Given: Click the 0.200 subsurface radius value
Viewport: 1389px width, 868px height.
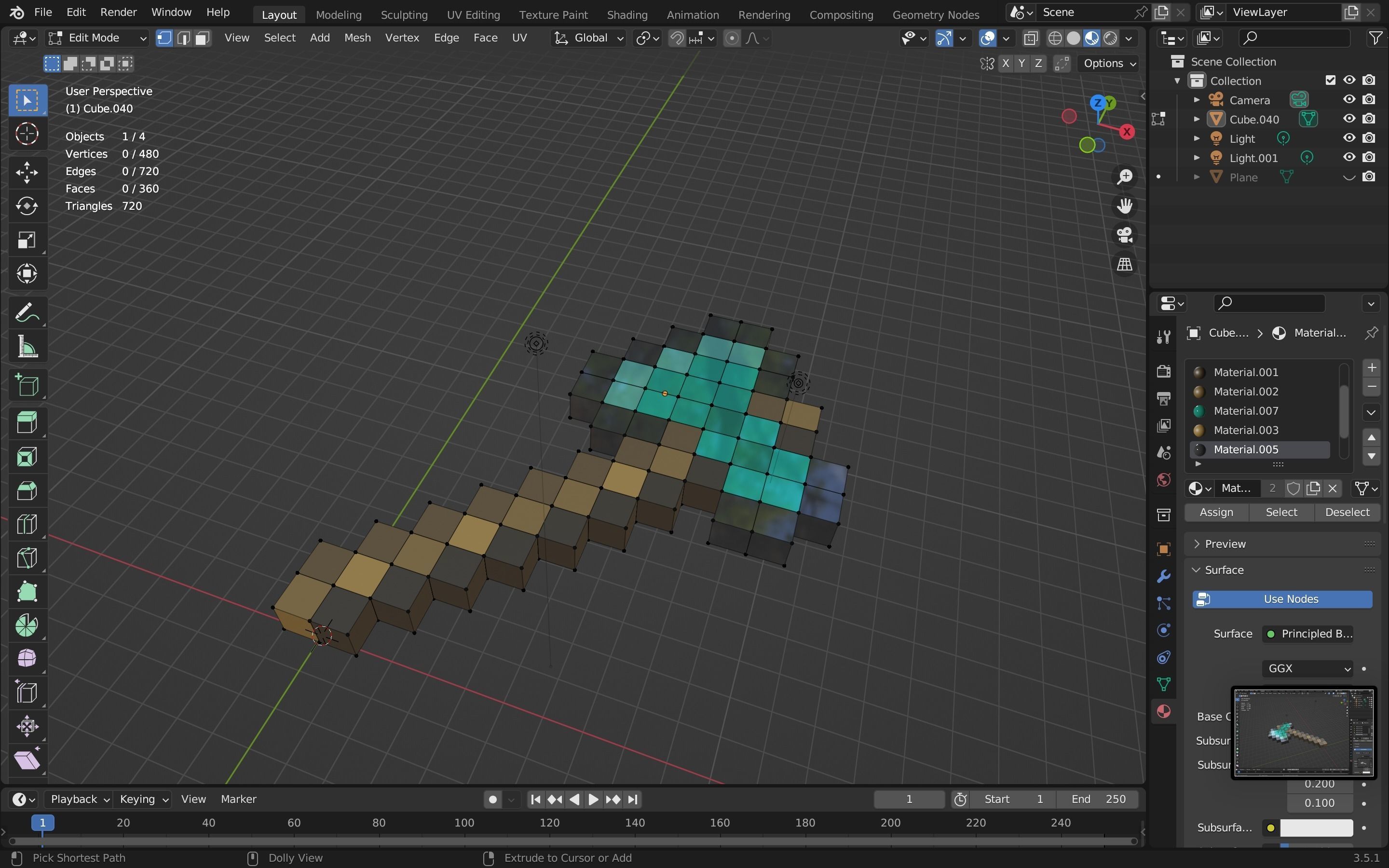Looking at the screenshot, I should click(1320, 784).
